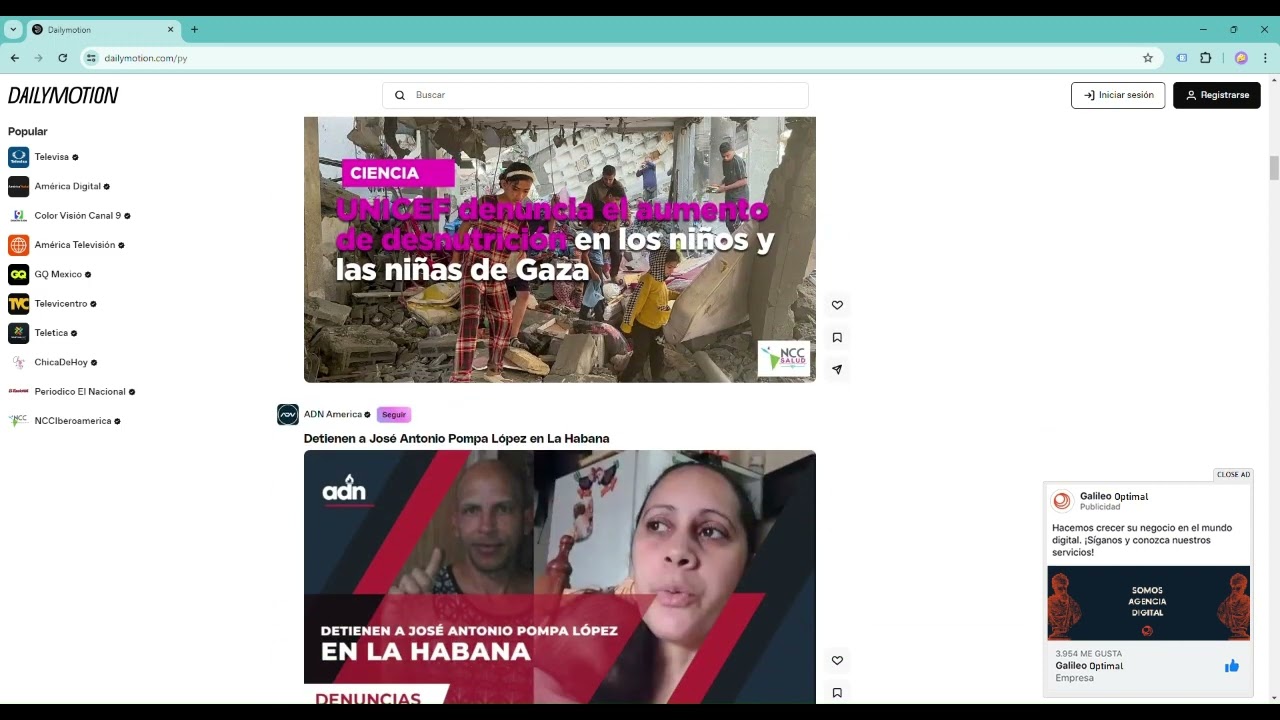Viewport: 1280px width, 720px height.
Task: Open Periodico El Nacional logo
Action: [19, 391]
